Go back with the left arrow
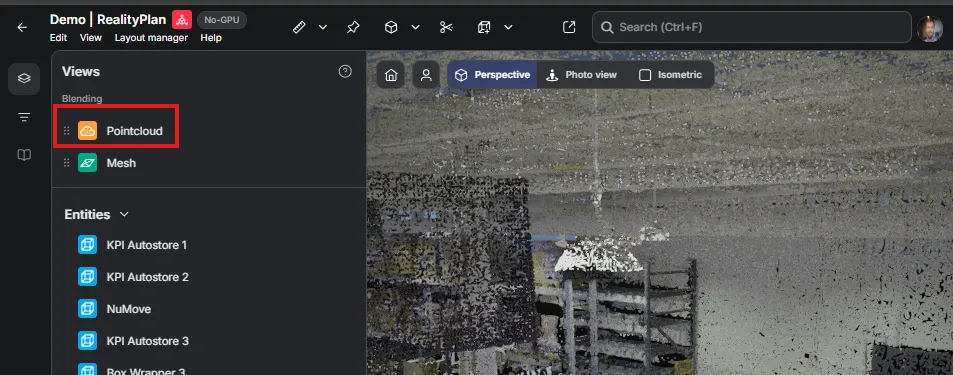The image size is (953, 375). pos(22,27)
